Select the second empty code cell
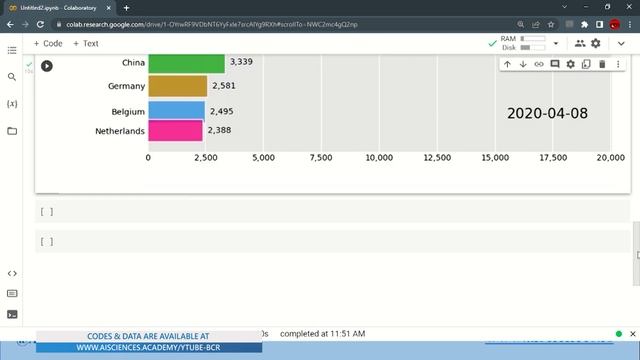 333,241
